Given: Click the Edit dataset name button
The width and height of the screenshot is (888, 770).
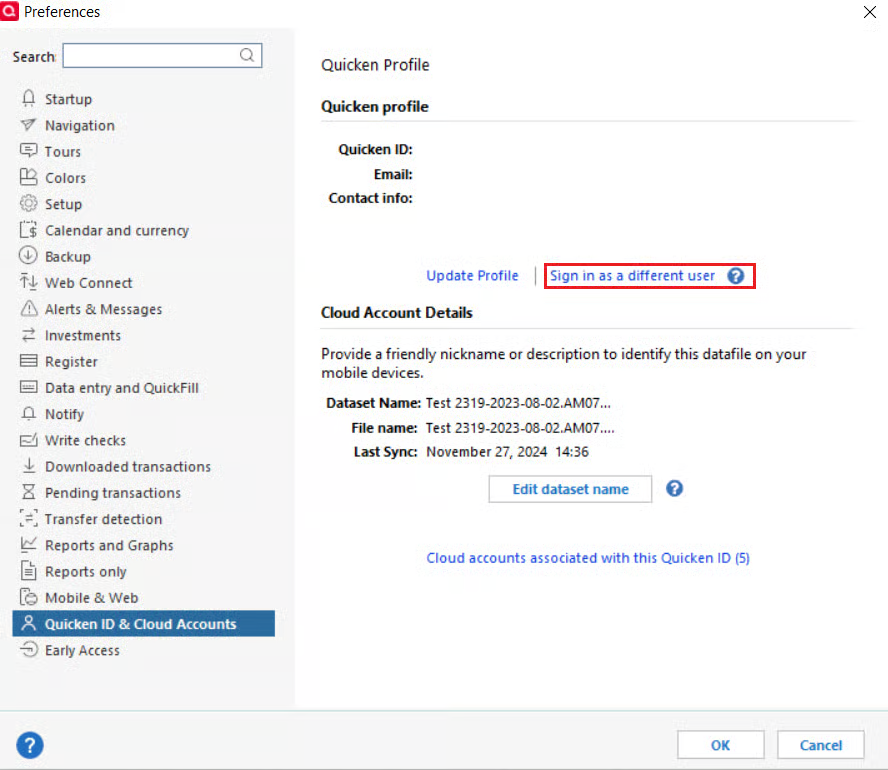Looking at the screenshot, I should [x=570, y=489].
